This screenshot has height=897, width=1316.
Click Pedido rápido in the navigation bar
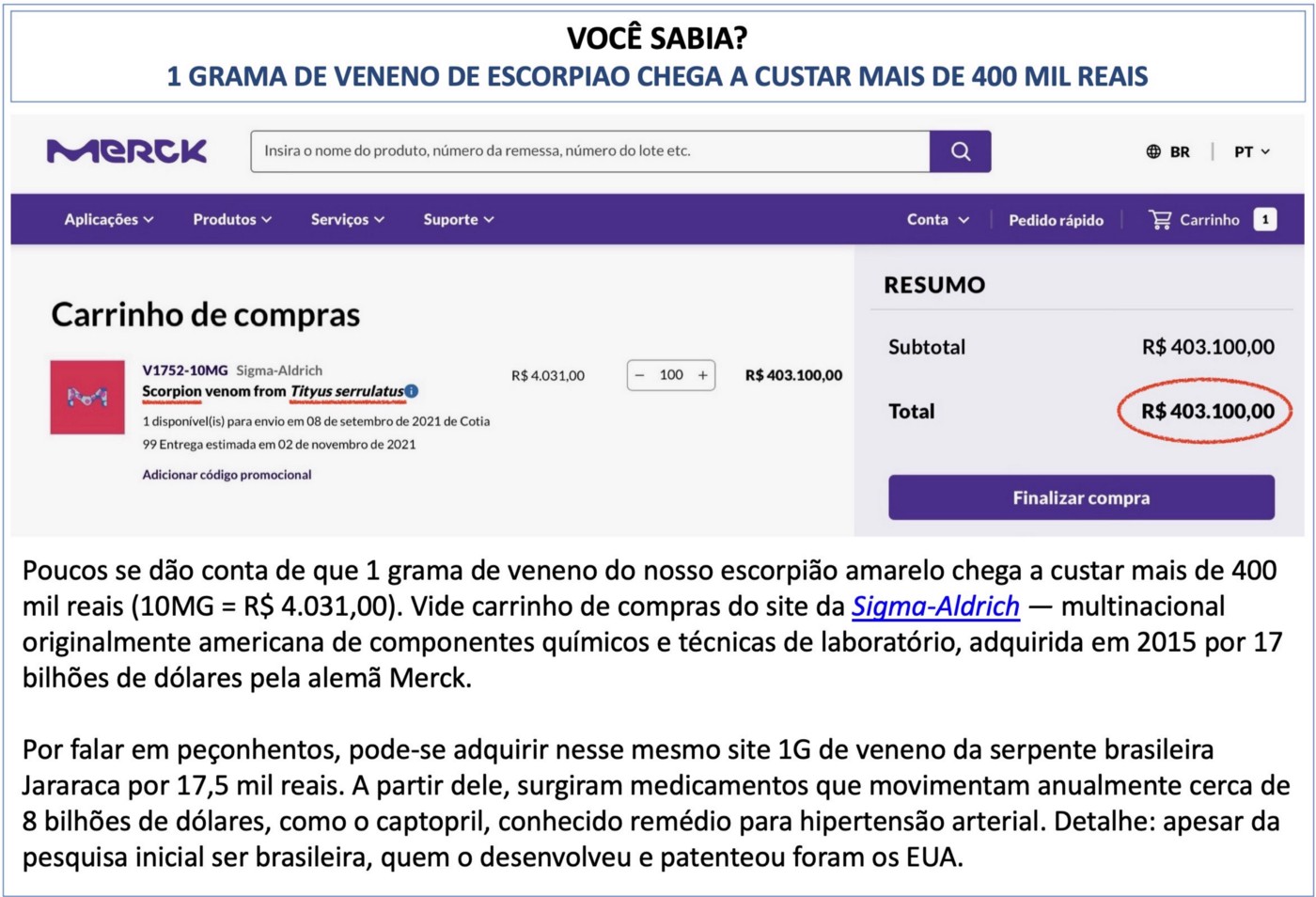coord(1056,220)
